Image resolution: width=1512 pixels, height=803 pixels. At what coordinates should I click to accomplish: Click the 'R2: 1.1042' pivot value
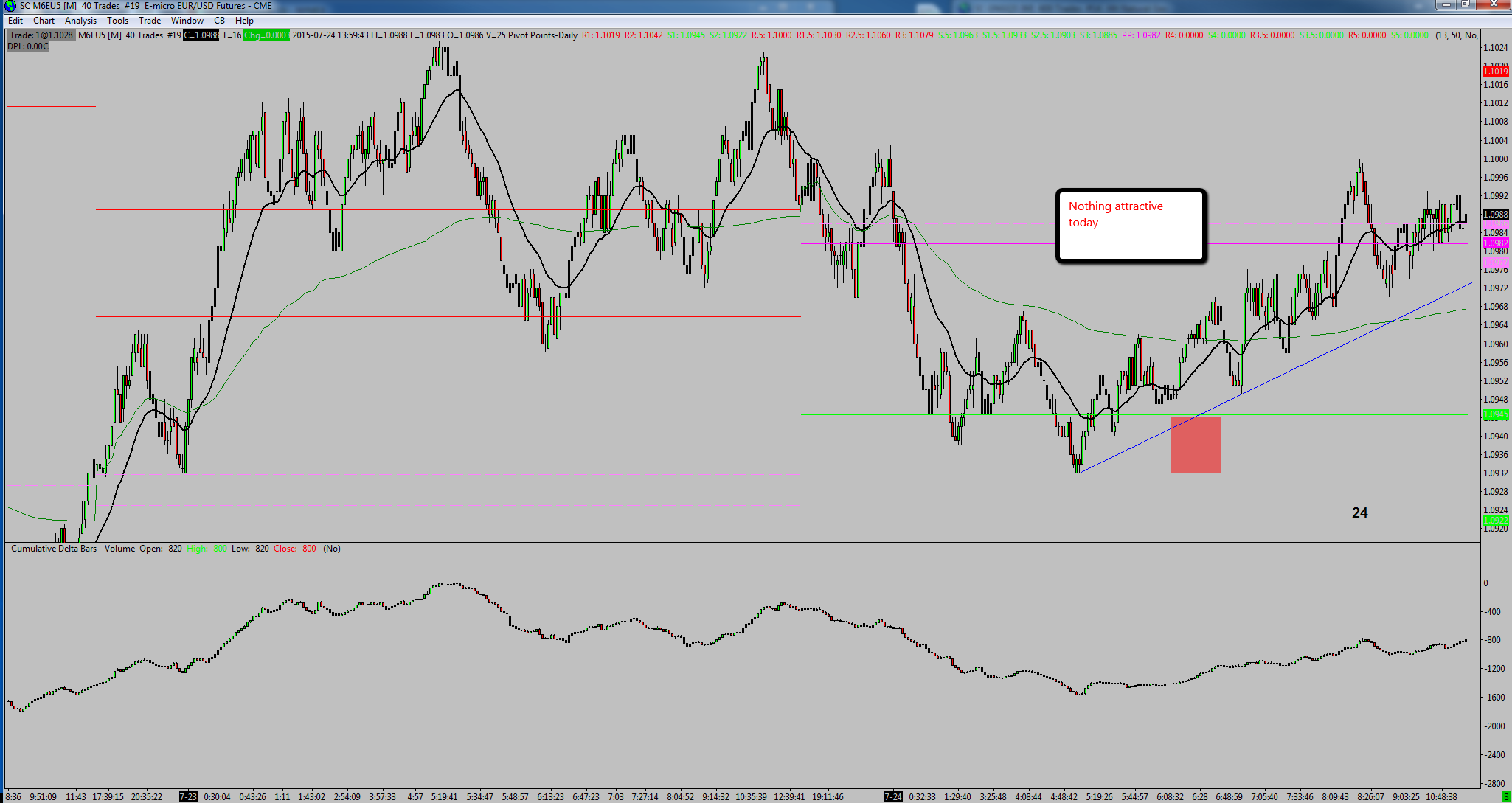point(644,35)
